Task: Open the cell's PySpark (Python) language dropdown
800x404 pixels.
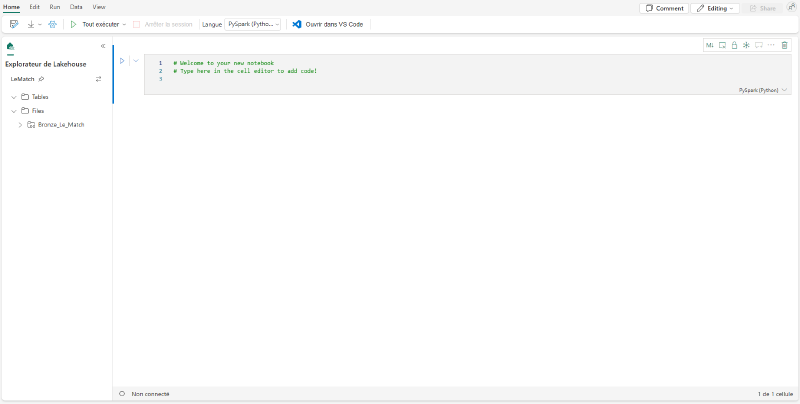Action: 763,90
